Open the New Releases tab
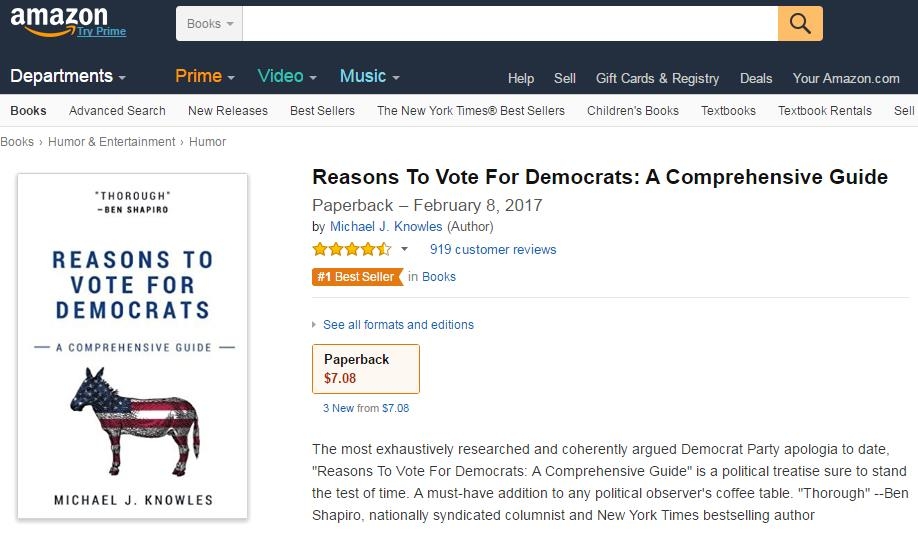Screen dimensions: 918x536 point(228,111)
